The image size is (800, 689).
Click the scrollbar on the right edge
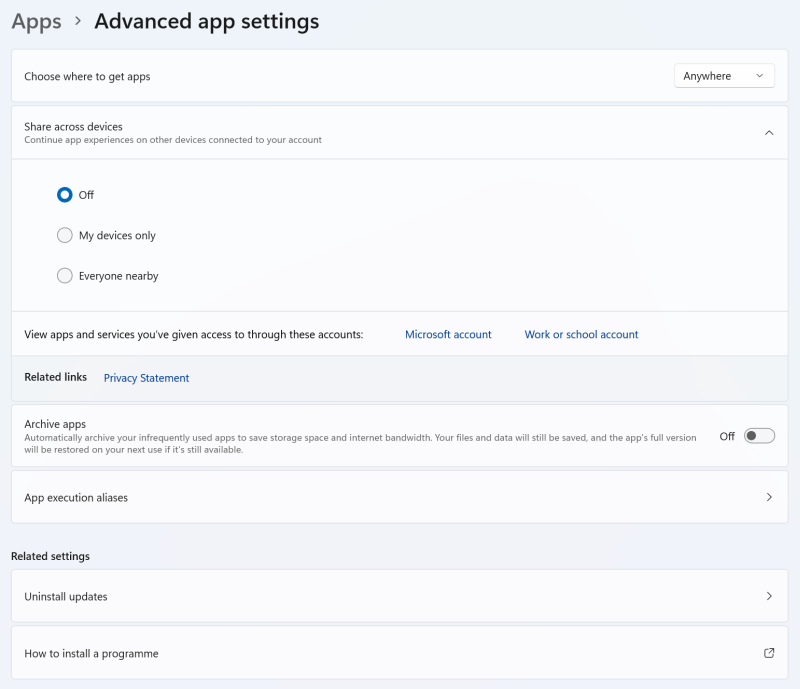(x=795, y=344)
